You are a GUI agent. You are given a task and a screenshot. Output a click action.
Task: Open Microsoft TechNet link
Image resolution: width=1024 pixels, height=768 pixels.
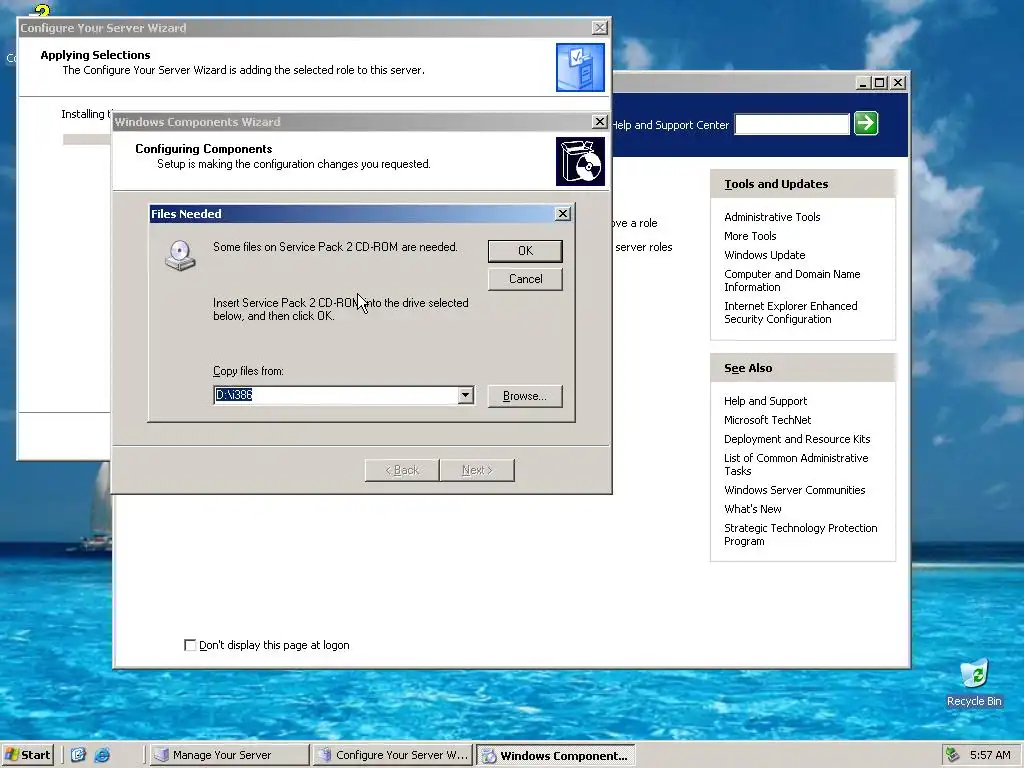(x=767, y=420)
